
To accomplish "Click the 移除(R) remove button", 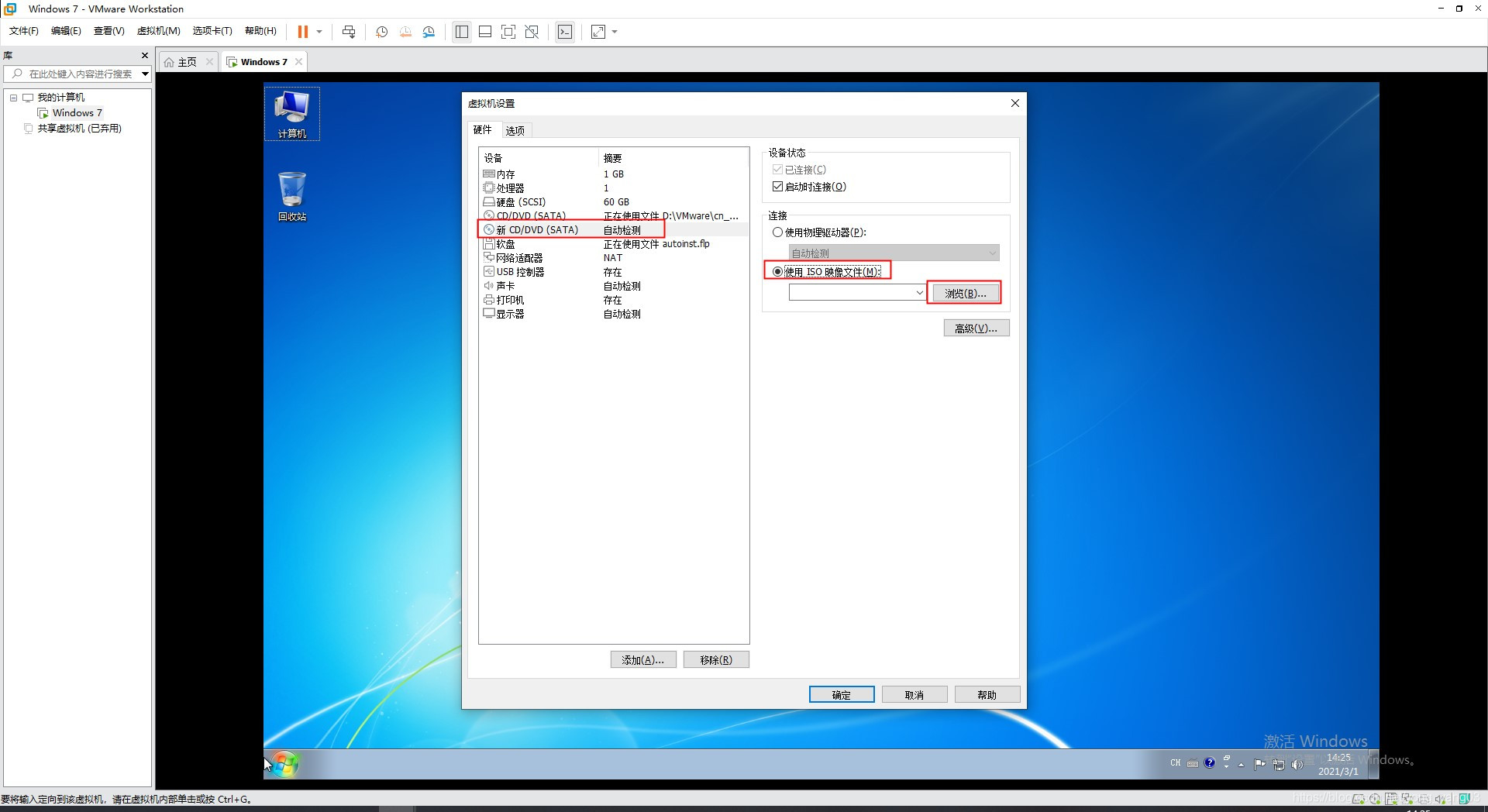I will click(x=716, y=660).
